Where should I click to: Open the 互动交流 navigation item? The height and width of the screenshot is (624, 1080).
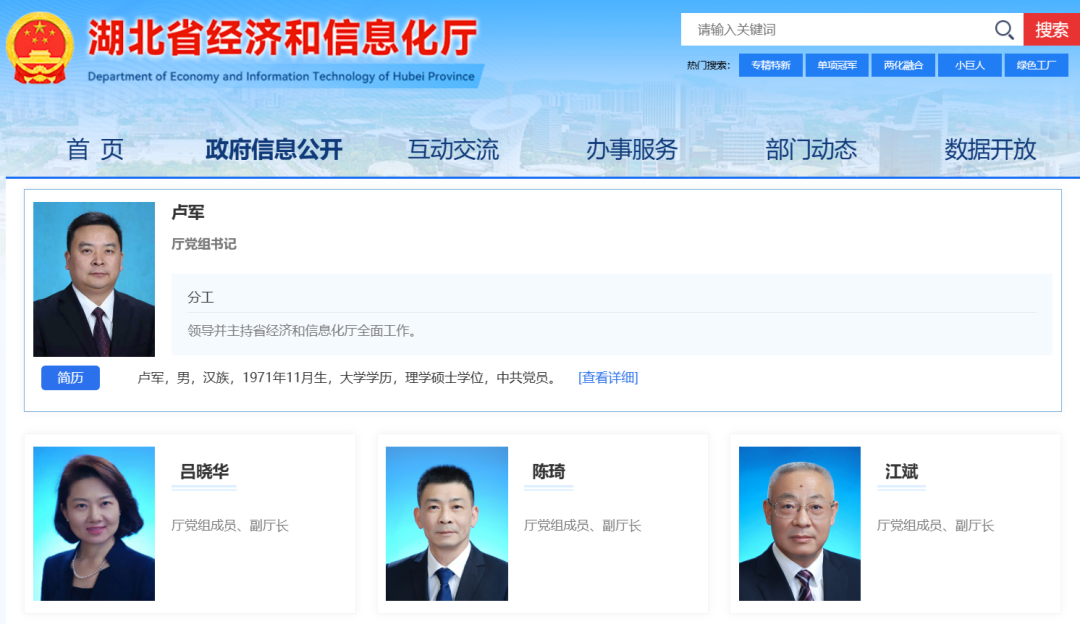pyautogui.click(x=453, y=150)
